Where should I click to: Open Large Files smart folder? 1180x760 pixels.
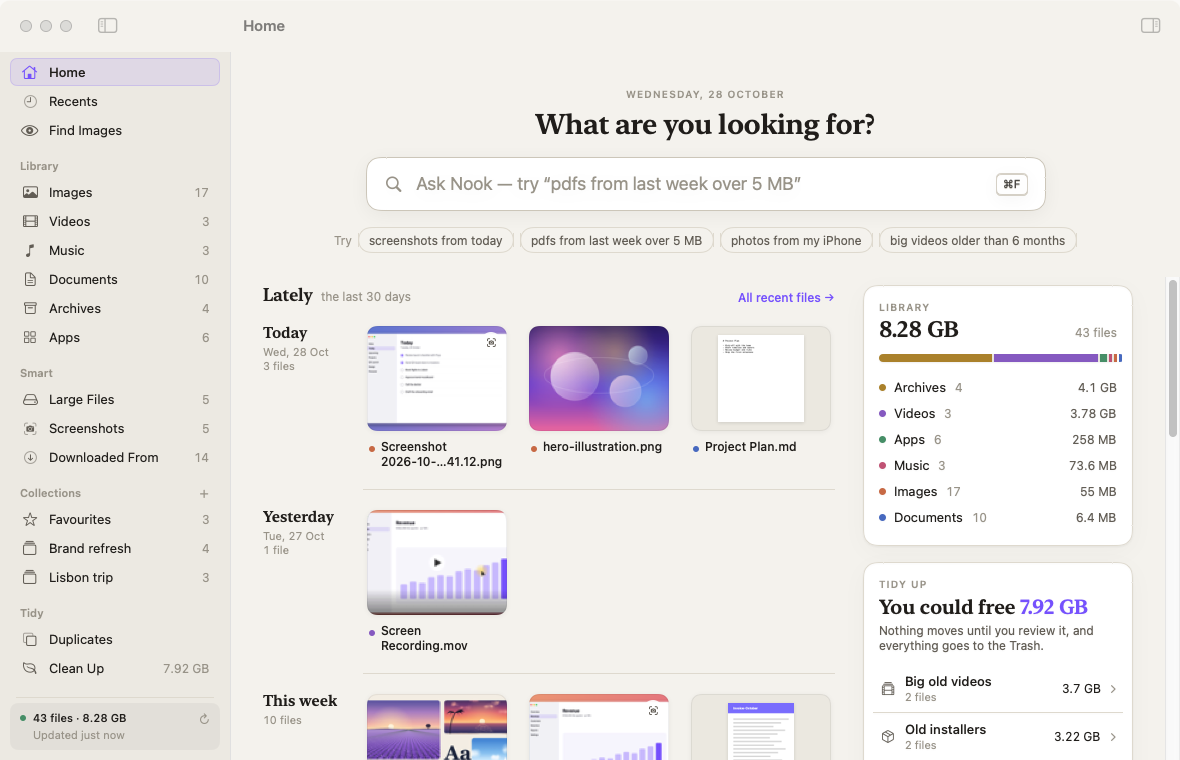pos(115,400)
